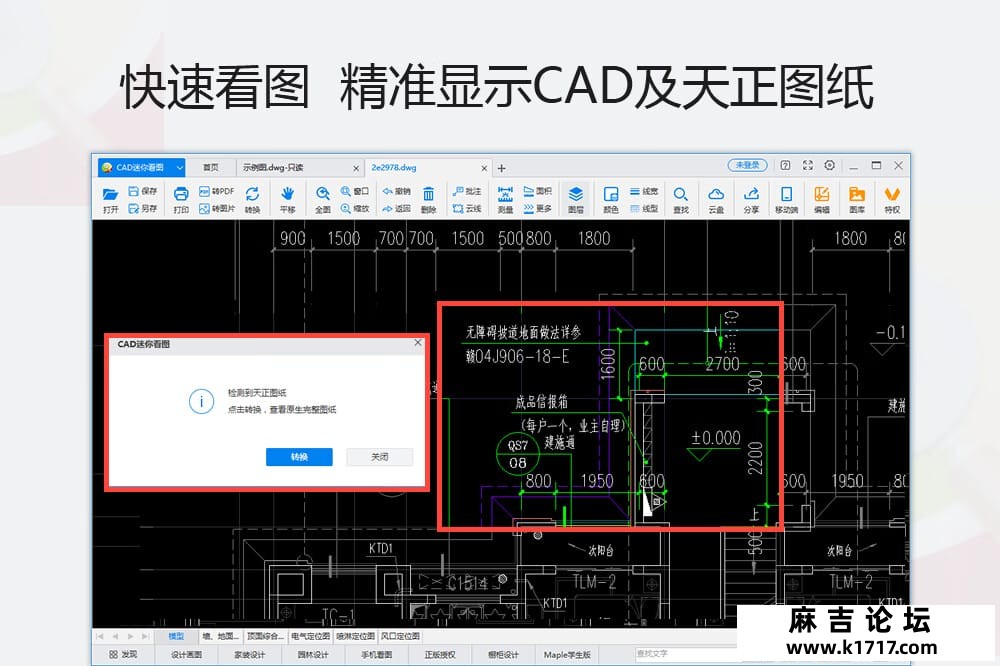This screenshot has width=1000, height=666.
Task: Close the CAD迷你看图 dialog with X
Action: tap(418, 343)
